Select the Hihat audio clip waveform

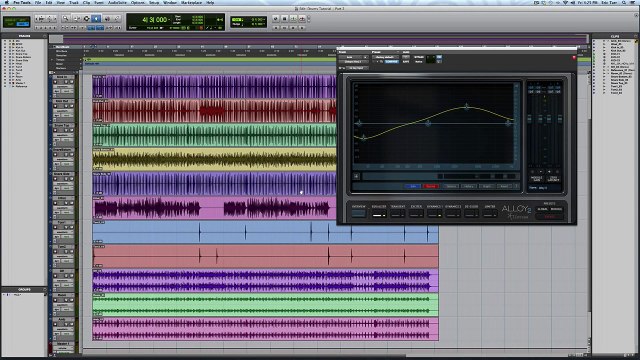[x=213, y=209]
